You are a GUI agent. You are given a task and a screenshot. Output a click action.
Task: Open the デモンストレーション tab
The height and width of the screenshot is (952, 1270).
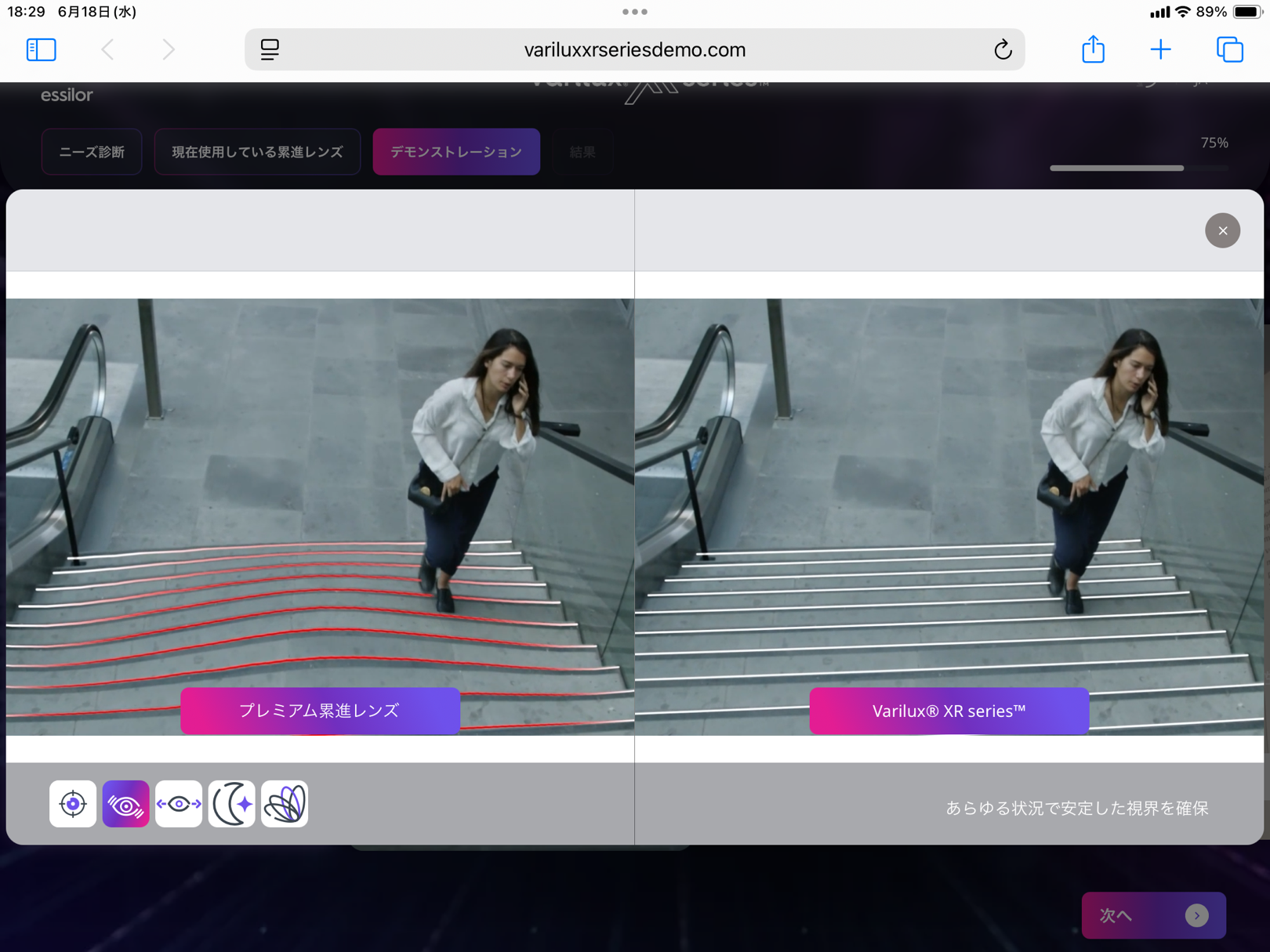coord(456,152)
